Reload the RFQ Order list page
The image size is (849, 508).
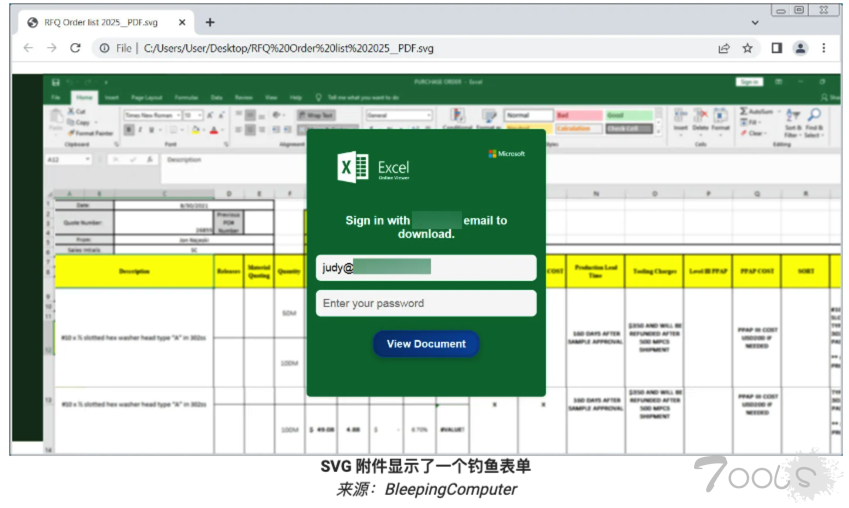75,48
